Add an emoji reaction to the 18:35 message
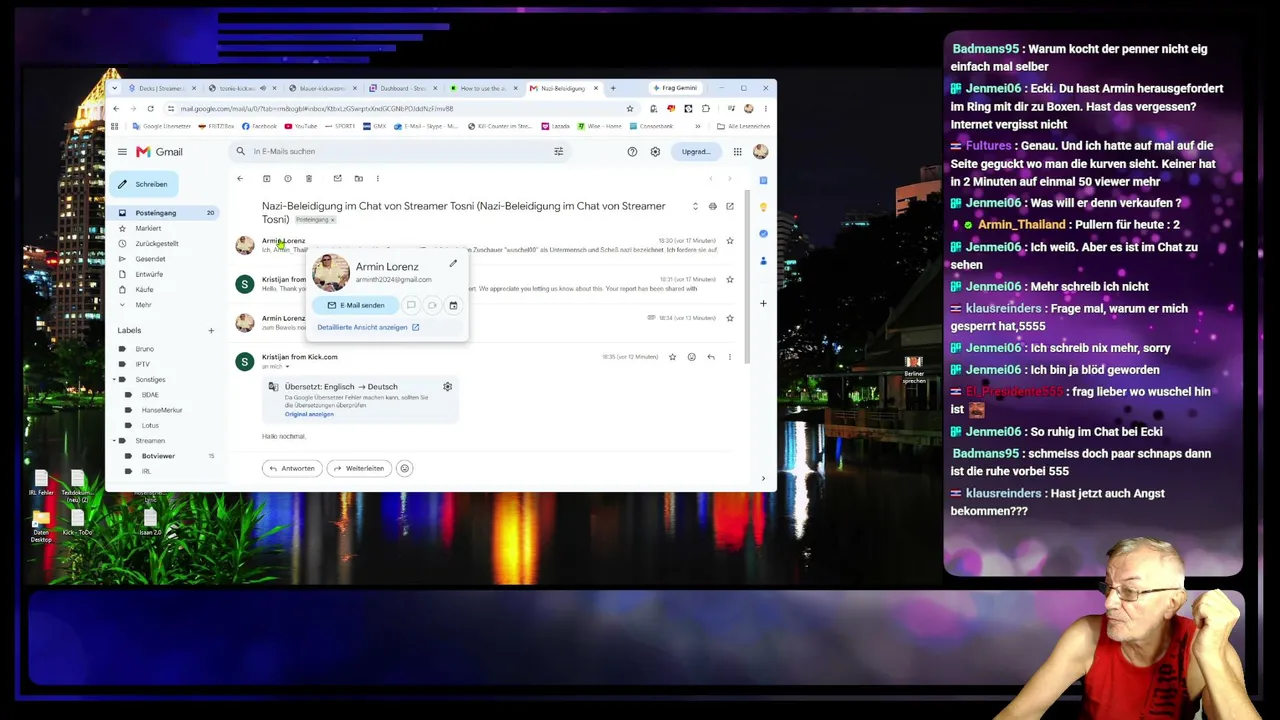 [x=691, y=357]
